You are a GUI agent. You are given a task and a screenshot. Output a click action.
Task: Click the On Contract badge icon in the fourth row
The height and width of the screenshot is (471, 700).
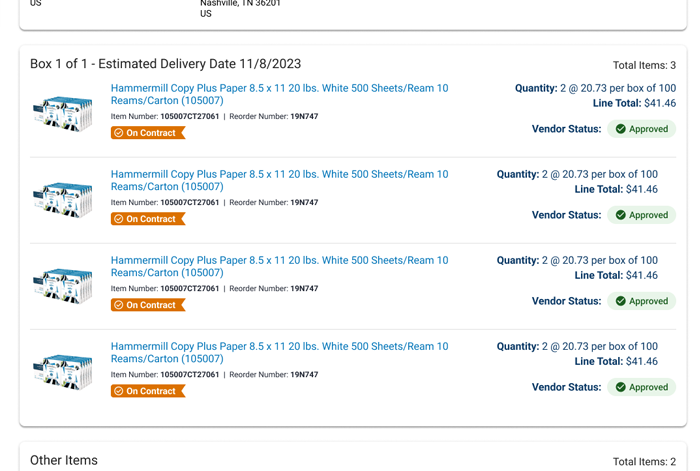click(x=119, y=391)
